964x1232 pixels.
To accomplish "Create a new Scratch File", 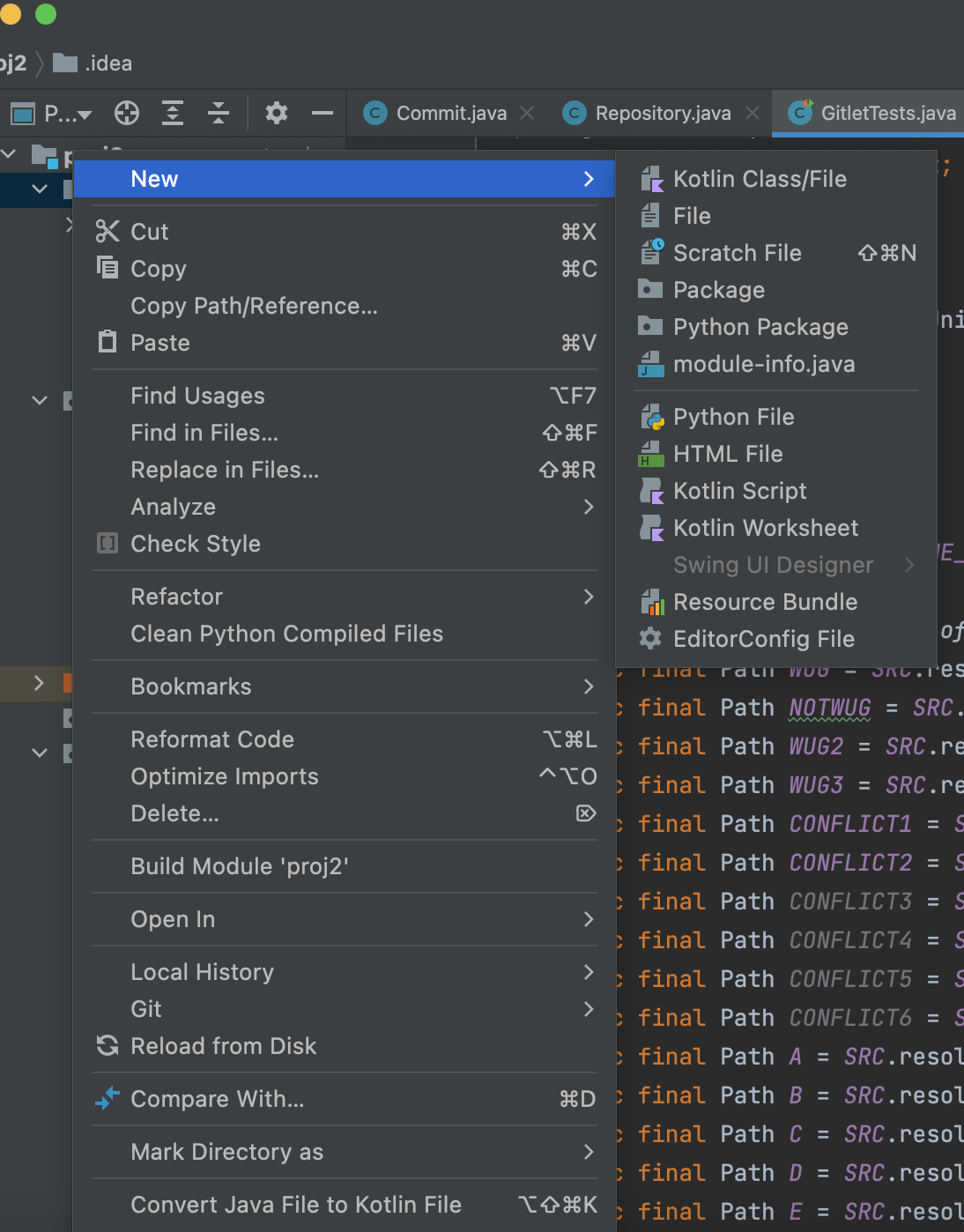I will 737,253.
